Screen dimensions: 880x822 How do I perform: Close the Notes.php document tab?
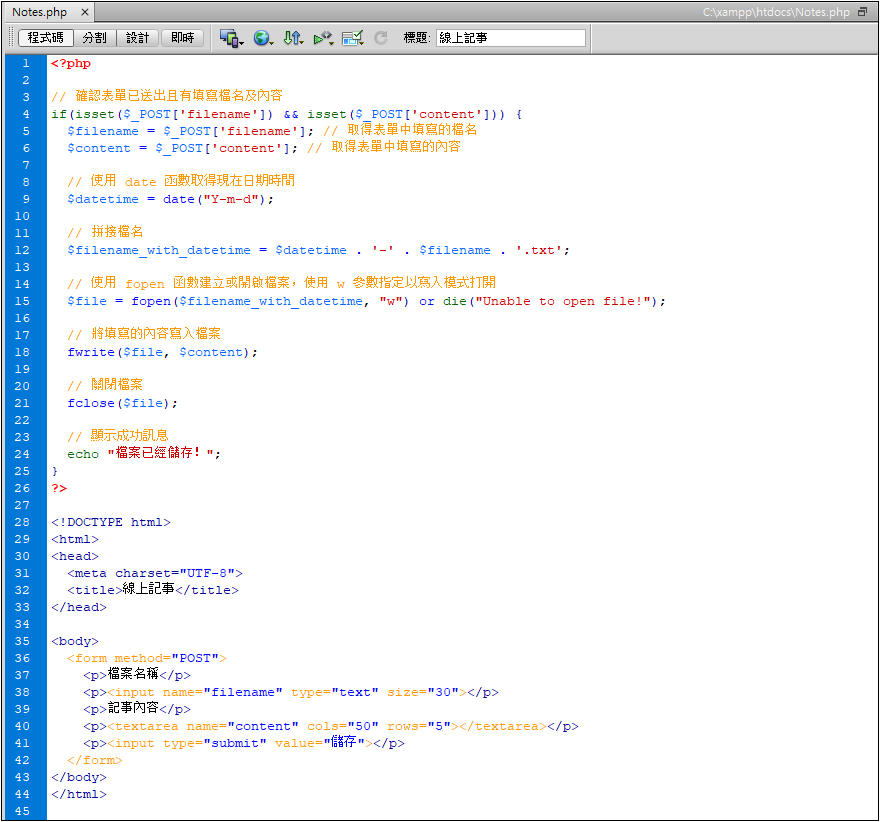coord(84,13)
